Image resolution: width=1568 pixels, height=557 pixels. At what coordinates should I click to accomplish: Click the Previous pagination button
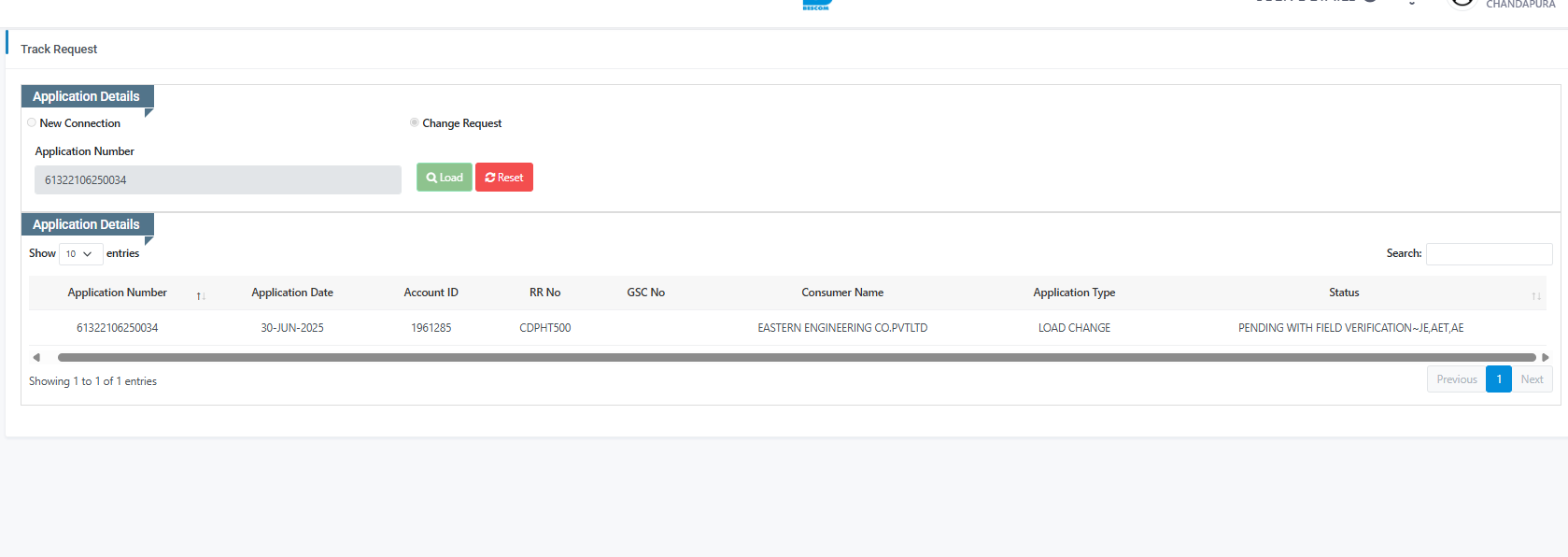click(1457, 379)
